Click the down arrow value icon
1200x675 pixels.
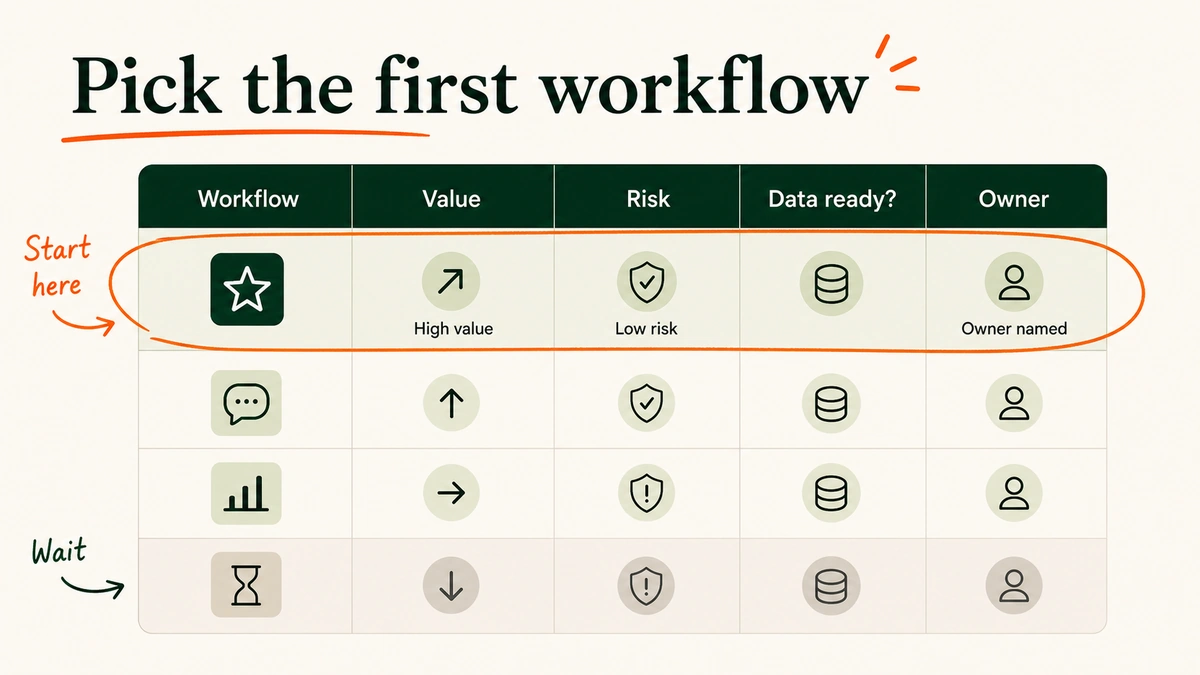point(451,584)
